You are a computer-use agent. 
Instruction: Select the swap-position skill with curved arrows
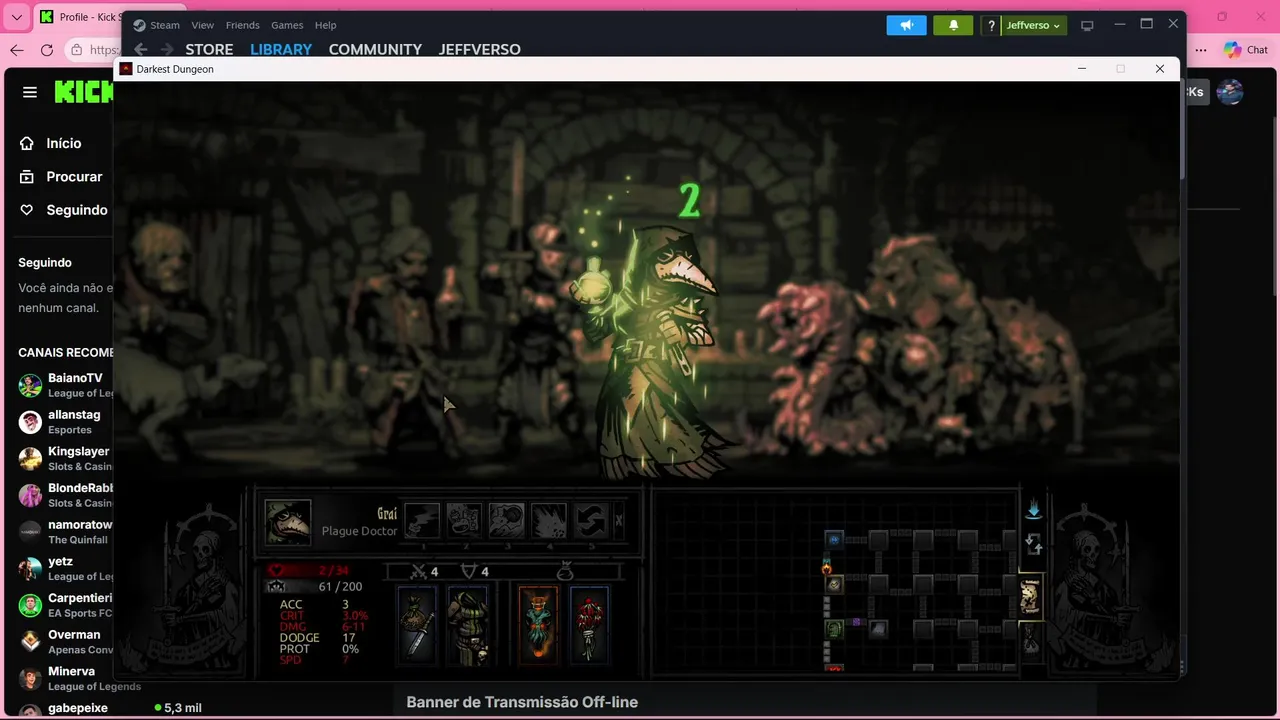click(x=591, y=520)
